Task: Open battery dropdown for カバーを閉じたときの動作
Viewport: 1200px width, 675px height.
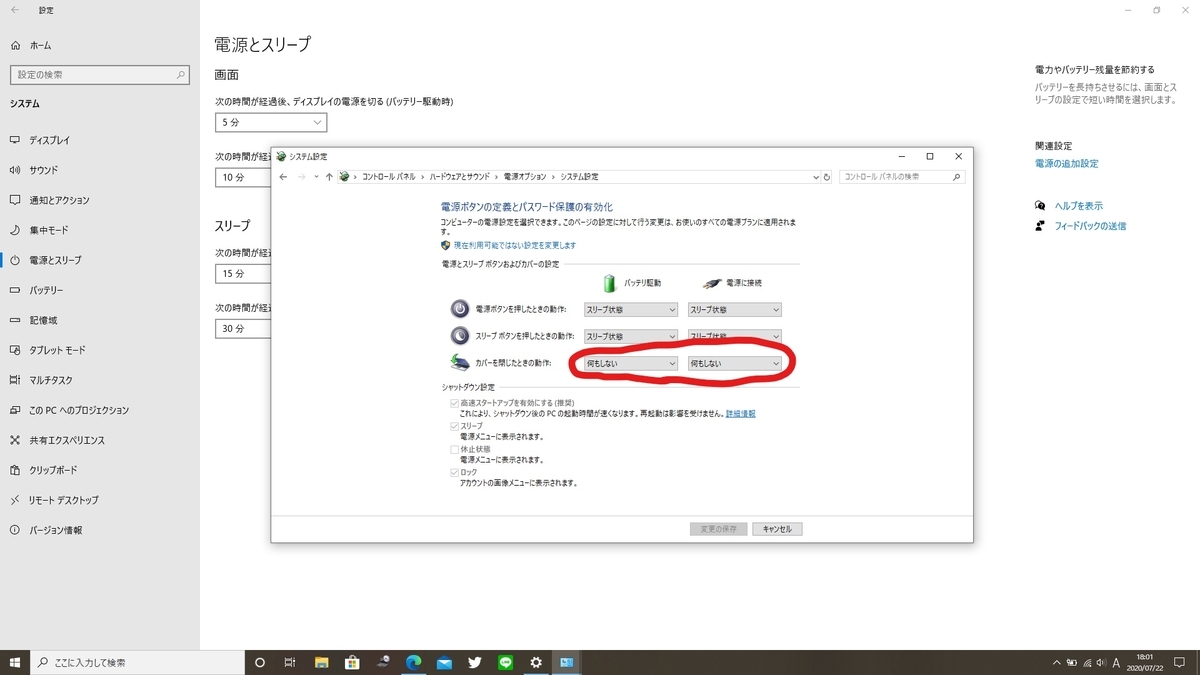Action: (630, 364)
